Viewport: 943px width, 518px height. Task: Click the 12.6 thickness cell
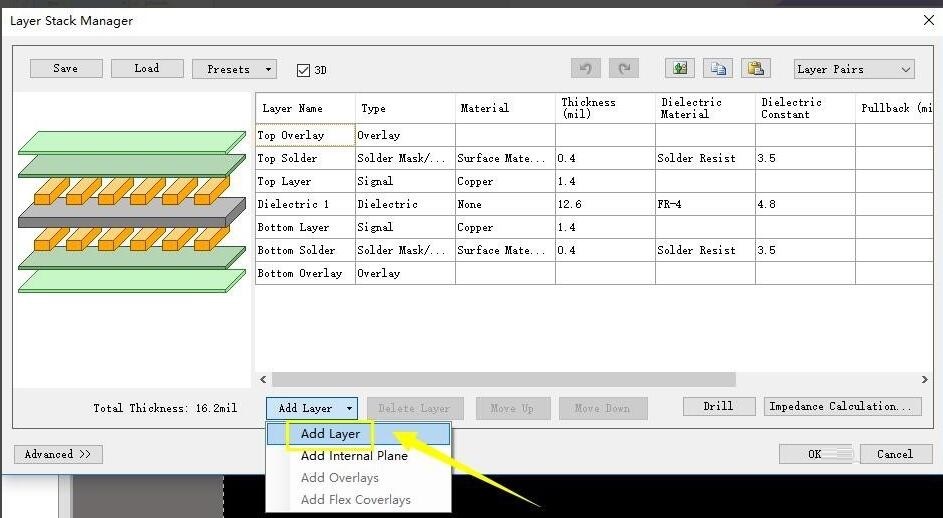coord(605,204)
